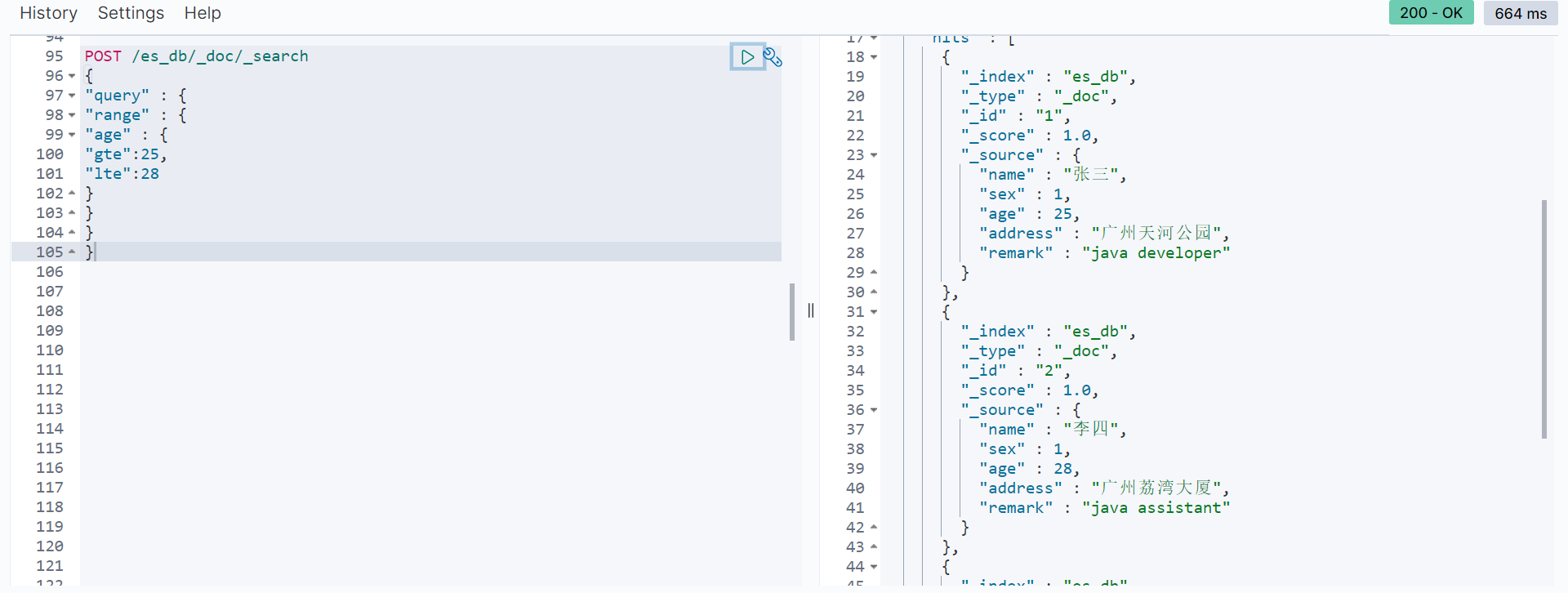1568x593 pixels.
Task: Collapse the fold at editor line 96
Action: (72, 76)
